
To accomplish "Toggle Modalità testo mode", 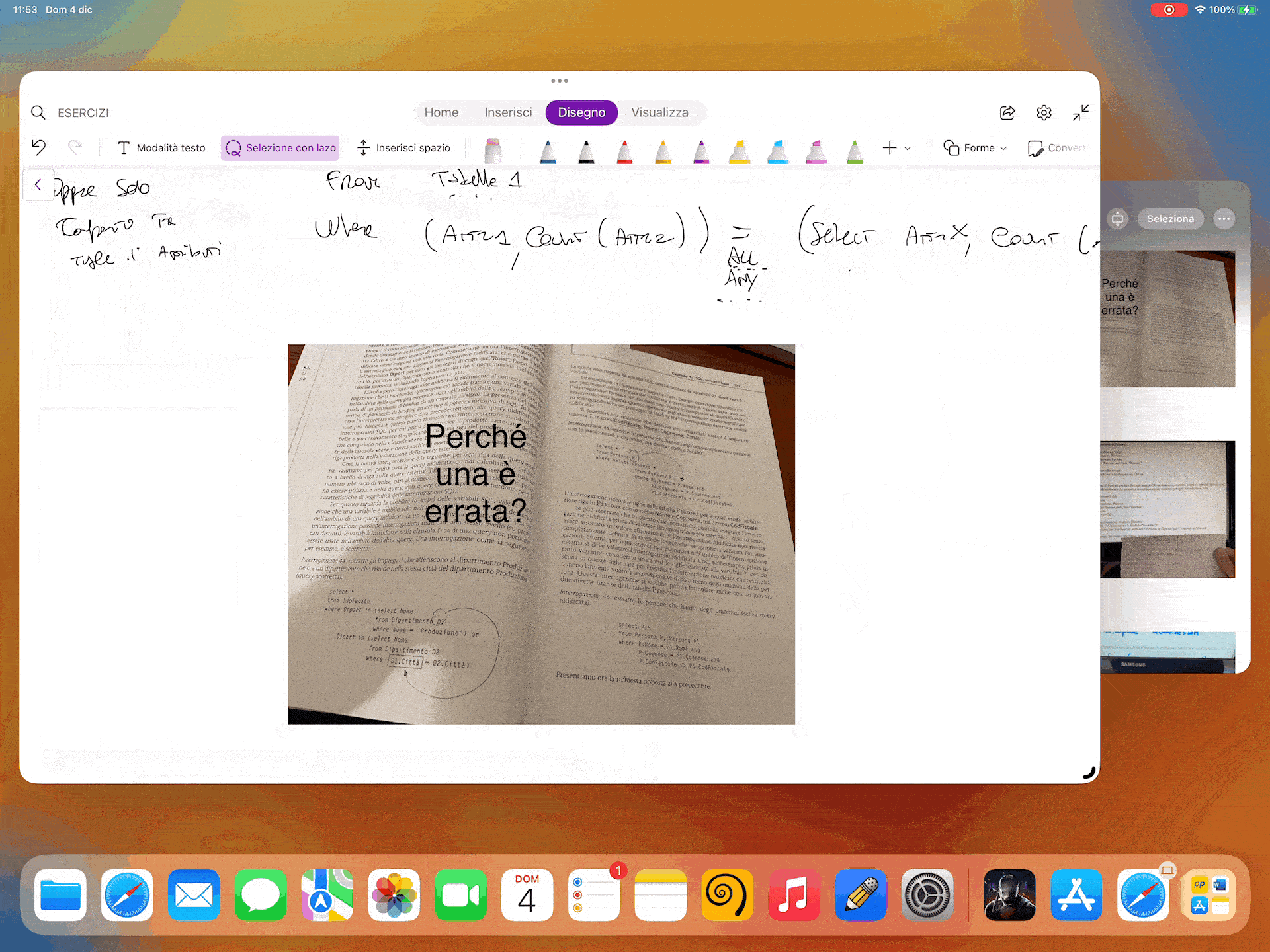I will (161, 147).
